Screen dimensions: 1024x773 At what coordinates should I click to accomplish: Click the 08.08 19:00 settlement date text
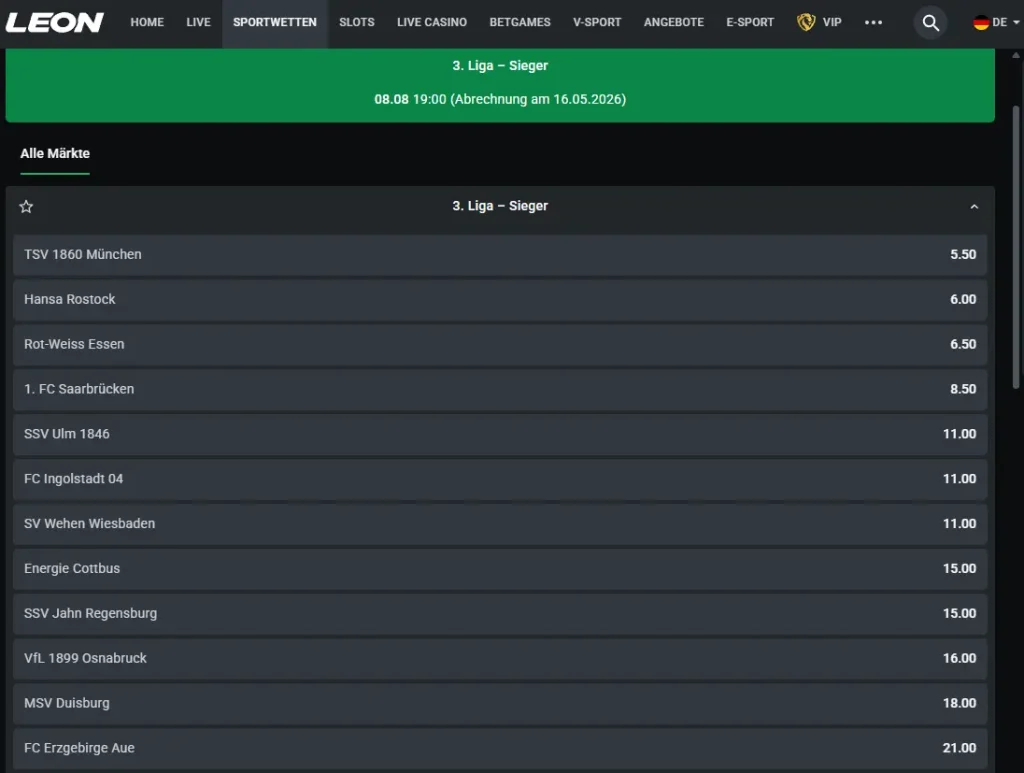pos(500,99)
